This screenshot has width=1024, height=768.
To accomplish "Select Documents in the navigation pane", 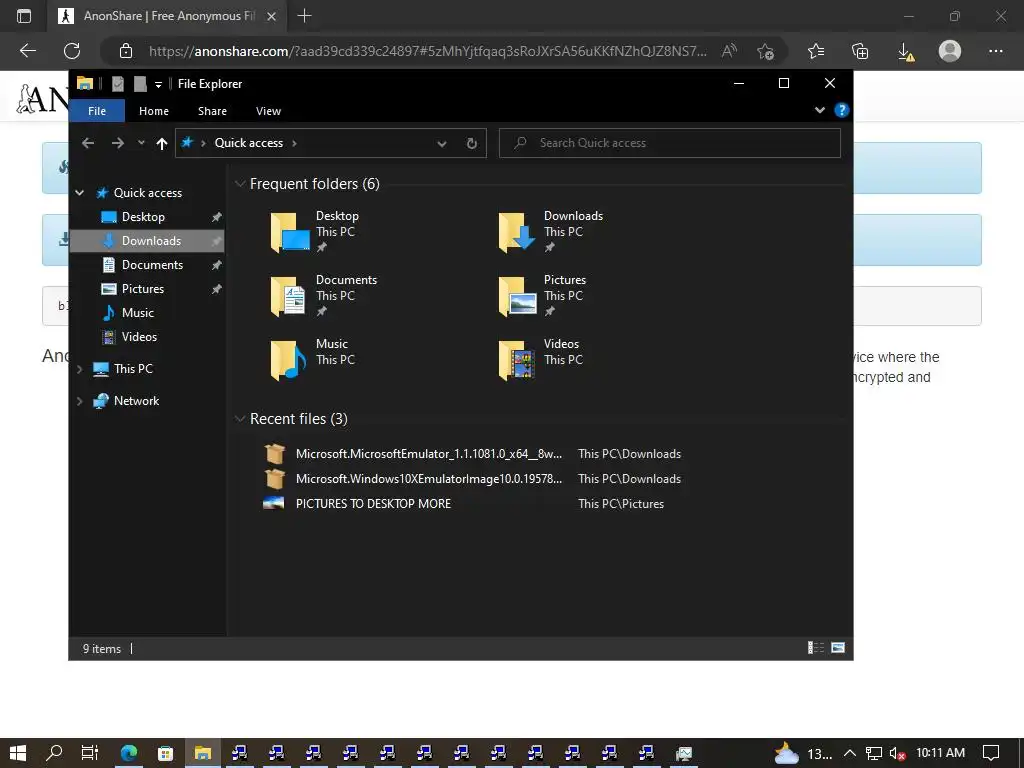I will [x=152, y=264].
